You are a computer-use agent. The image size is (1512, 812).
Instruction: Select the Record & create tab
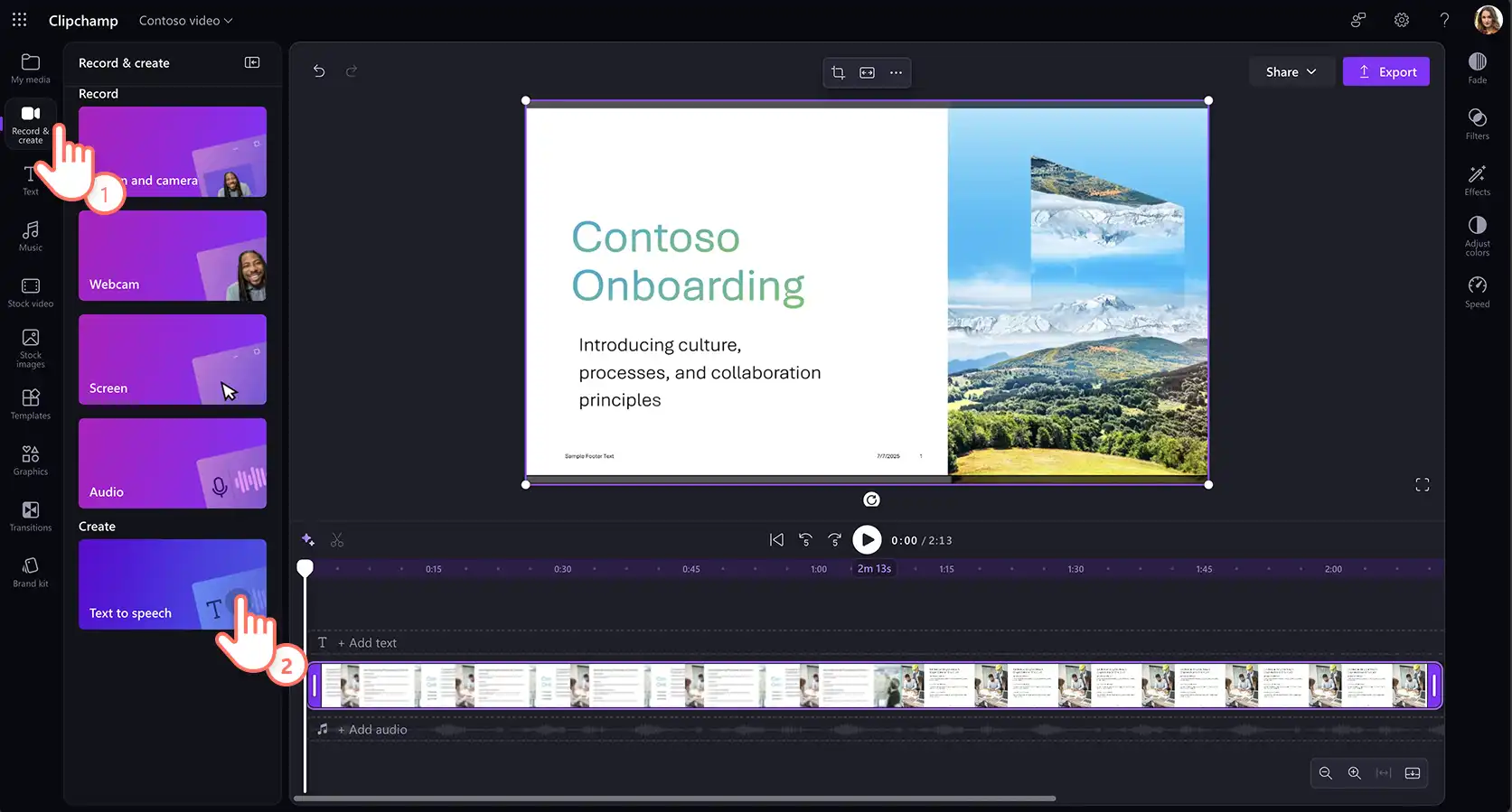(x=30, y=124)
